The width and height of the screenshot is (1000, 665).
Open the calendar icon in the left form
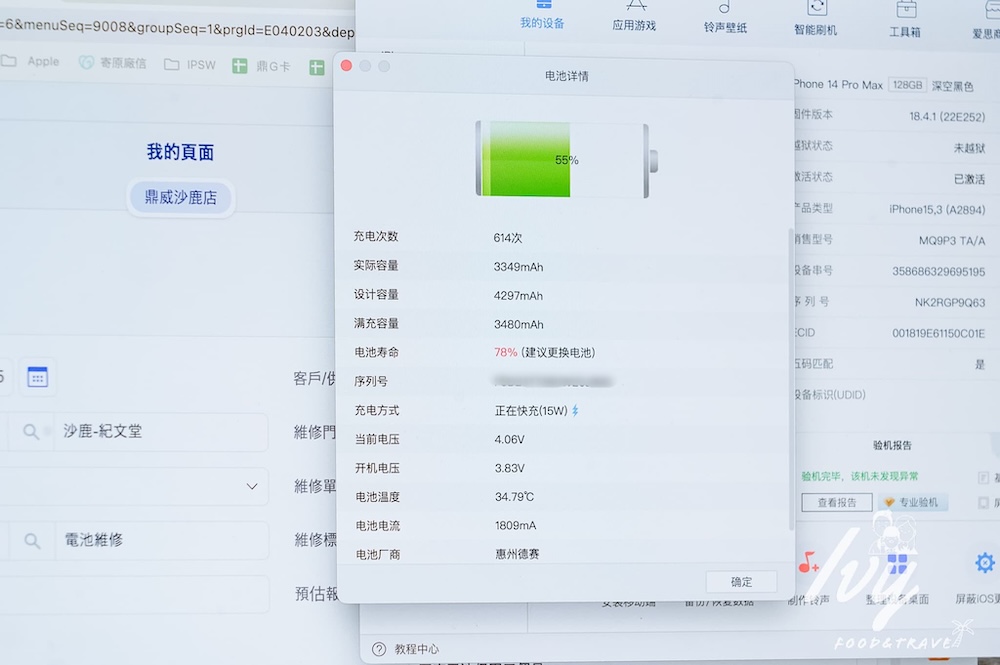[37, 377]
